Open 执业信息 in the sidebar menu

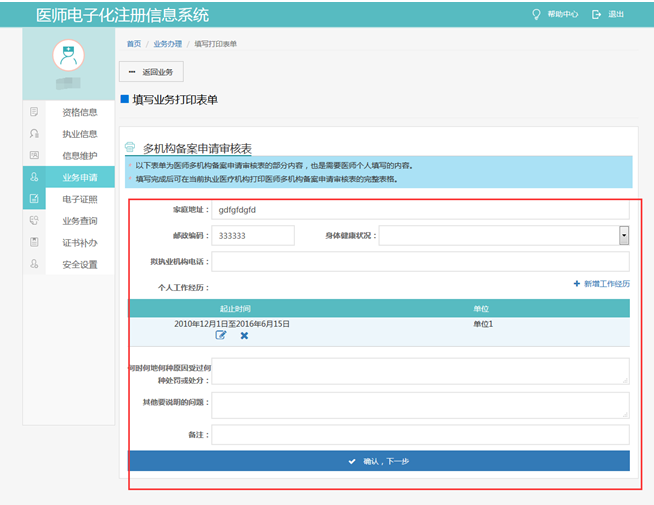click(80, 134)
